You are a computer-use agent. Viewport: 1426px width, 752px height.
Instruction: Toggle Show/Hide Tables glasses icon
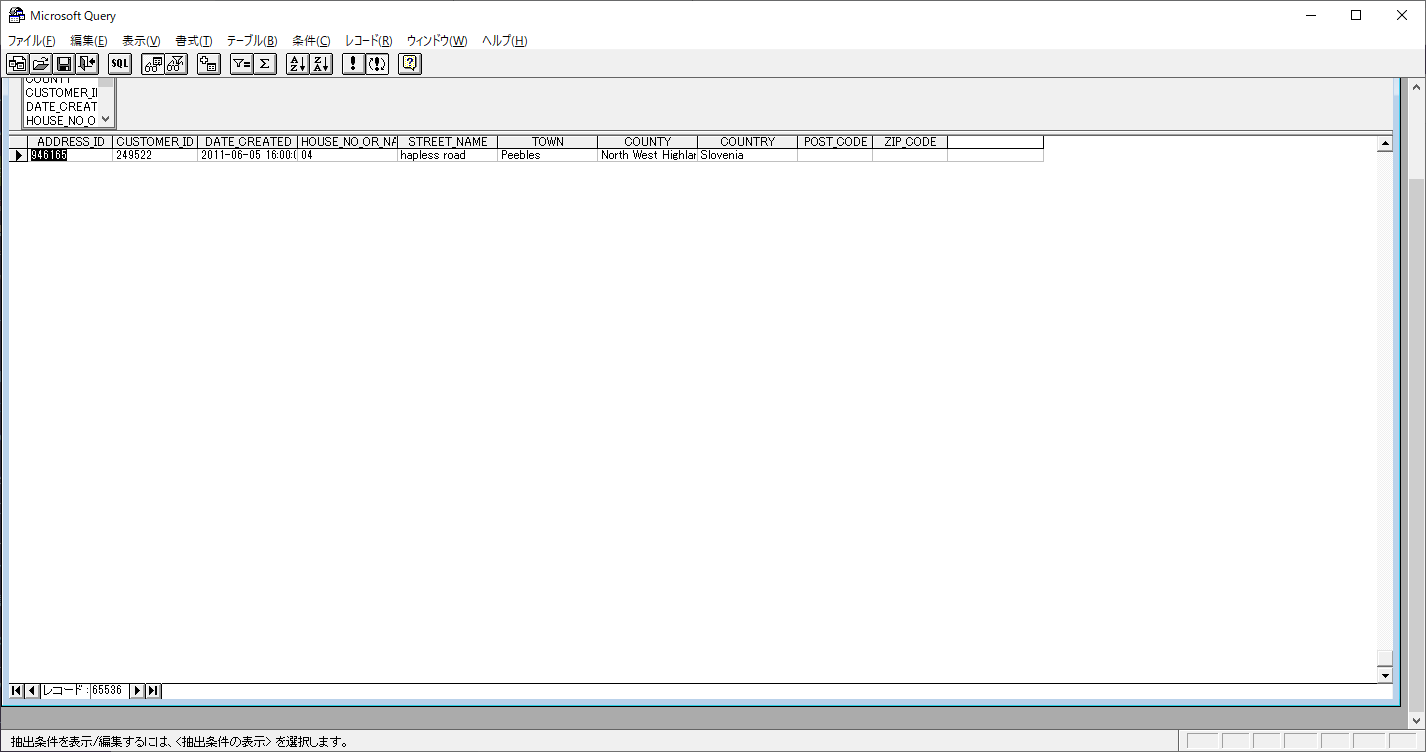click(153, 64)
